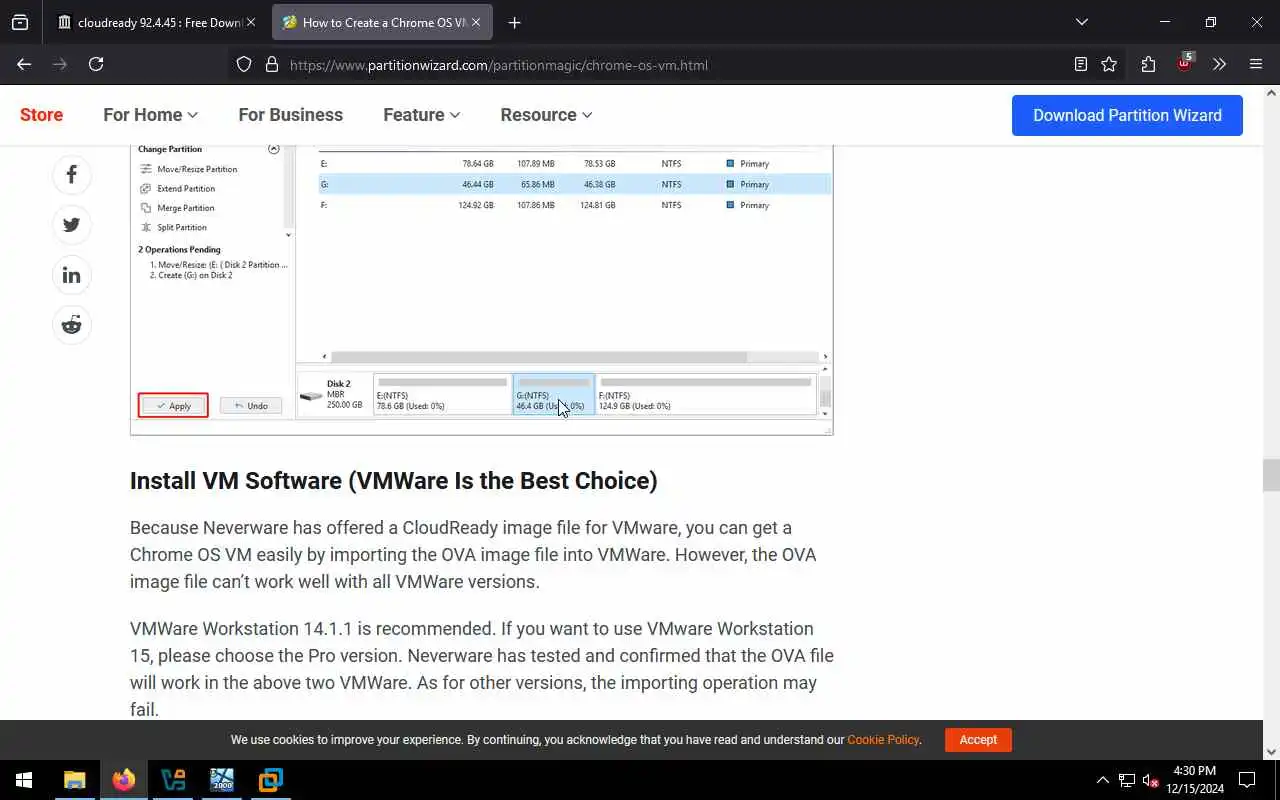
Task: Expand the Feature menu
Action: (x=421, y=115)
